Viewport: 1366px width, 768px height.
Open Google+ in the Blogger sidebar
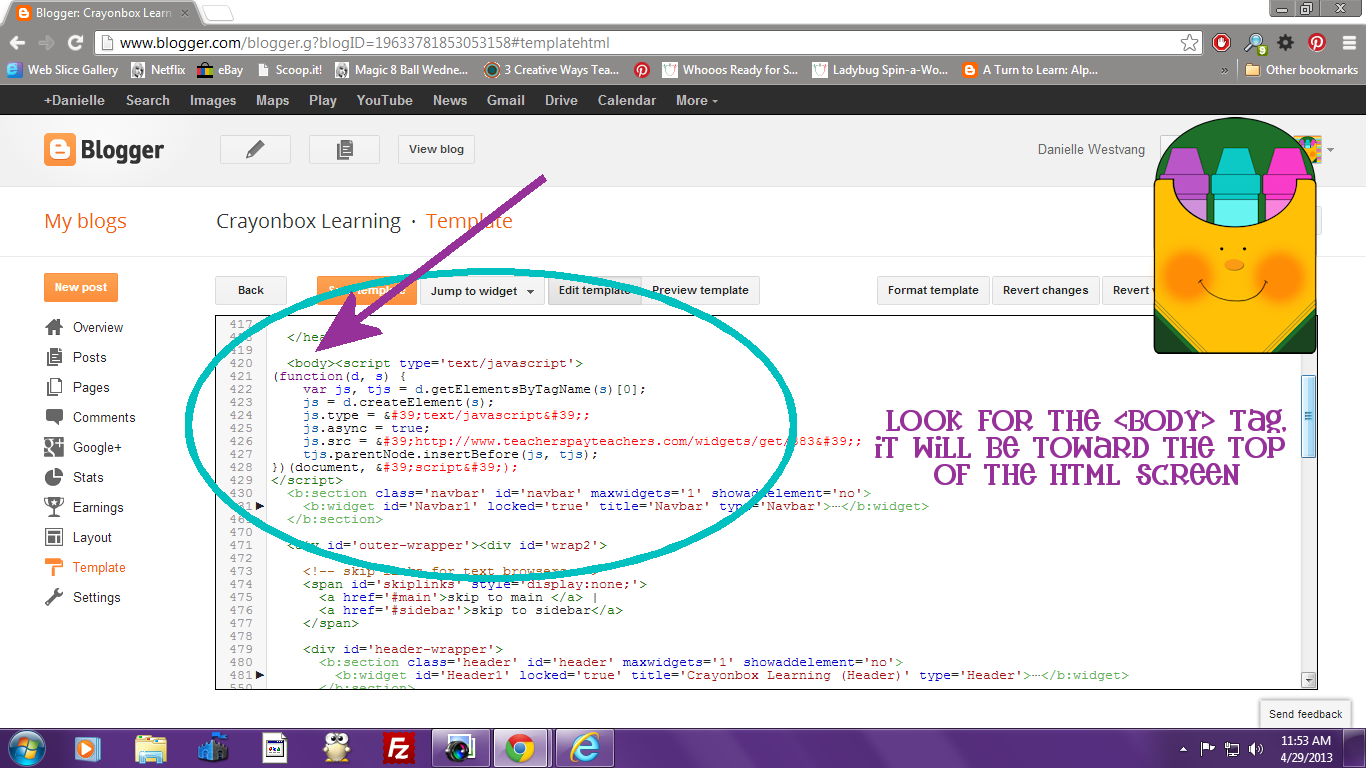click(x=97, y=447)
